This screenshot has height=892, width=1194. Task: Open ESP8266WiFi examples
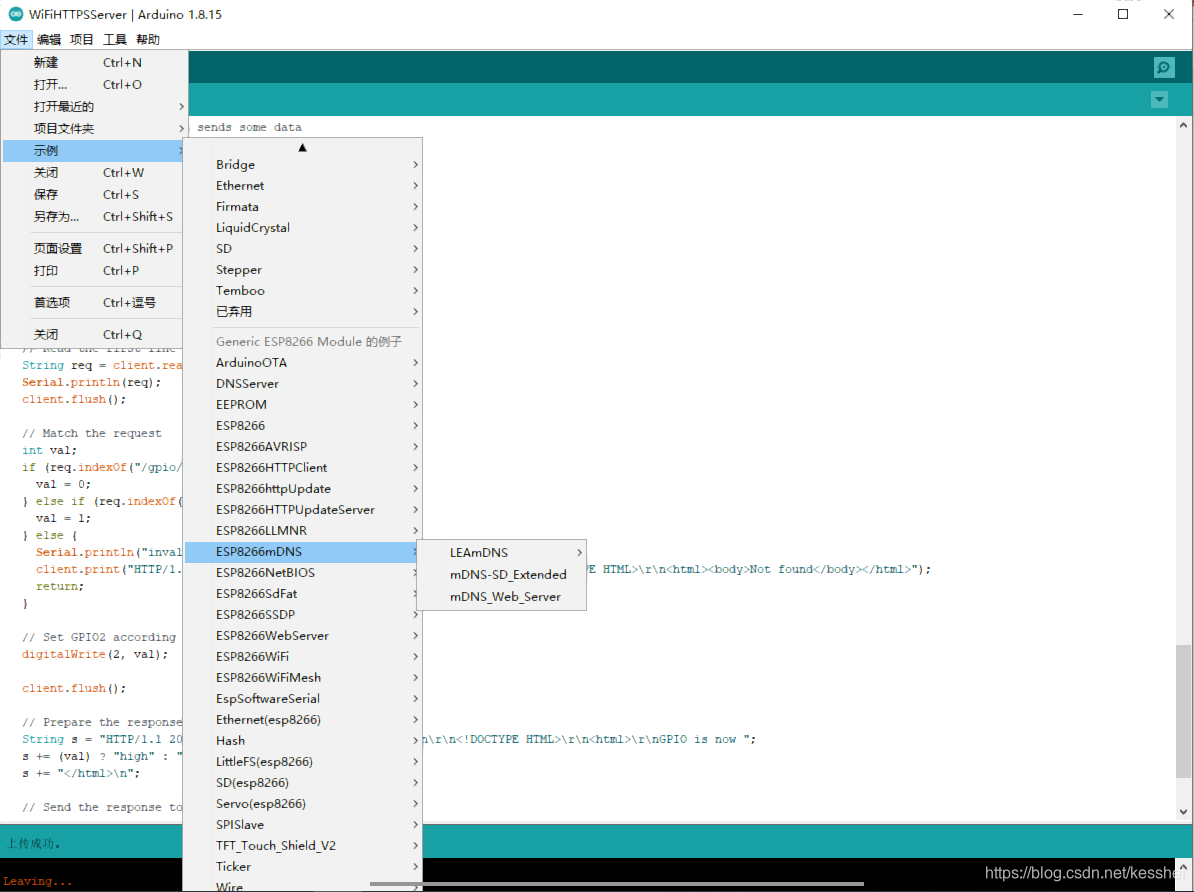point(303,657)
